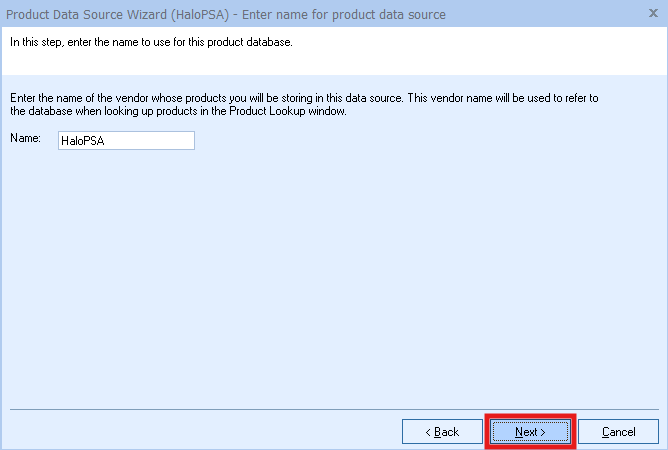Focus the Name field containing HaloPSA

(125, 141)
